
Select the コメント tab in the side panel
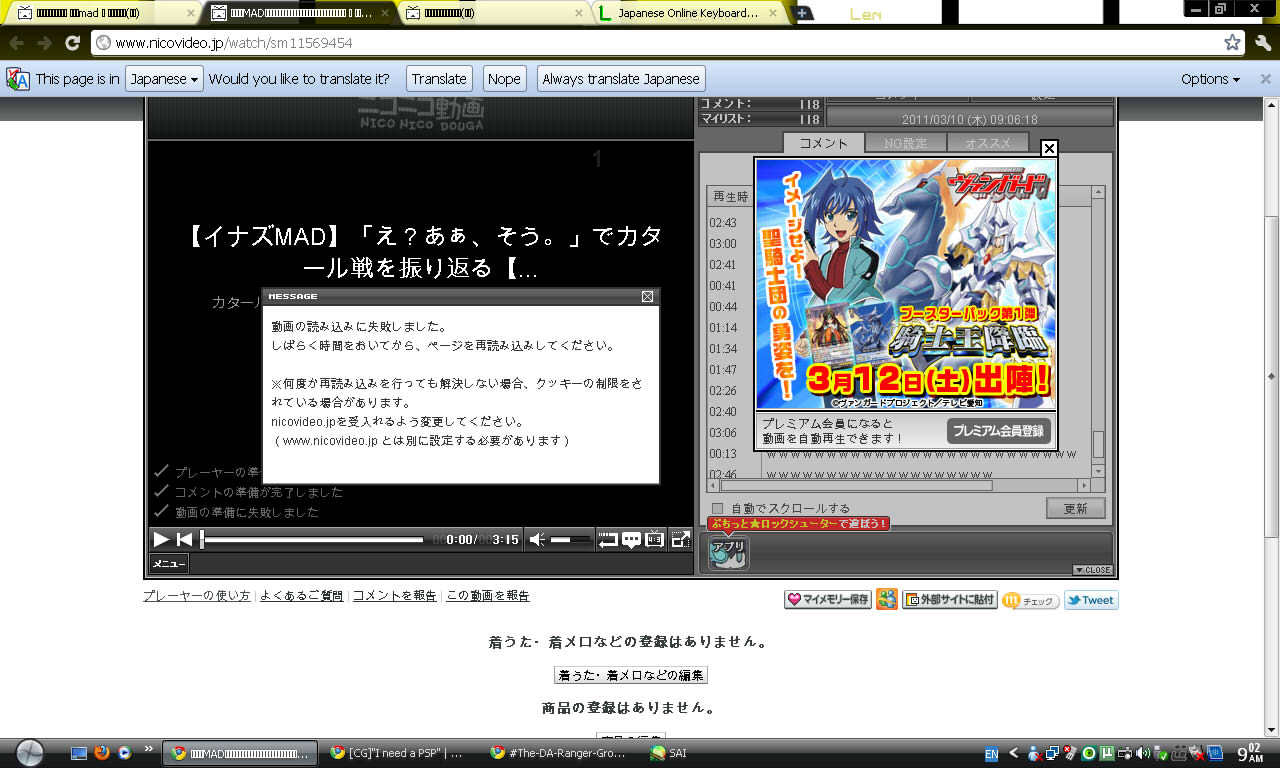pyautogui.click(x=823, y=143)
